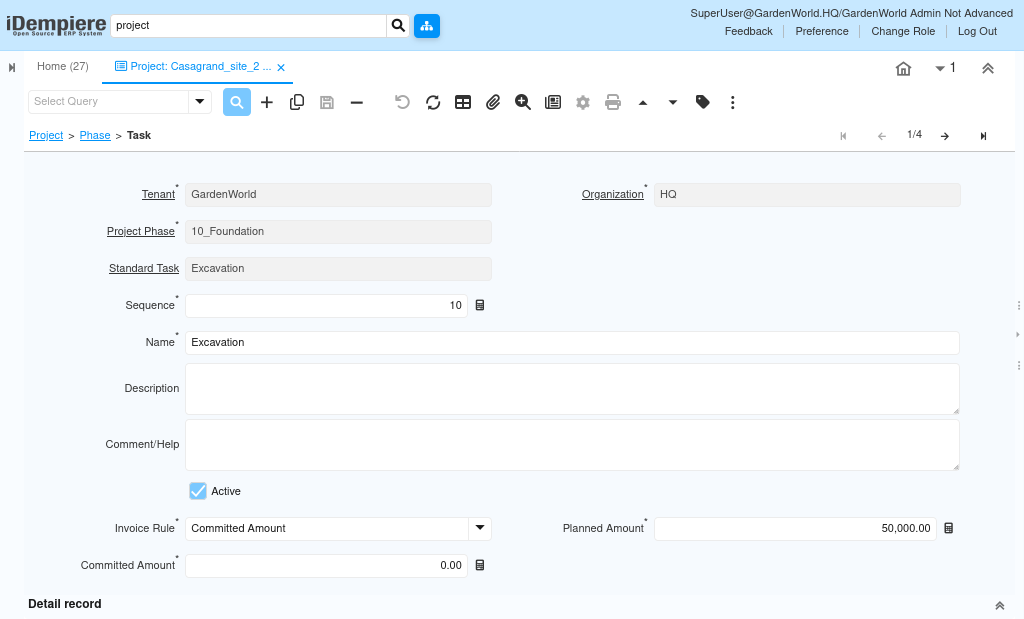Image resolution: width=1024 pixels, height=619 pixels.
Task: Click inside the Name field
Action: 572,342
